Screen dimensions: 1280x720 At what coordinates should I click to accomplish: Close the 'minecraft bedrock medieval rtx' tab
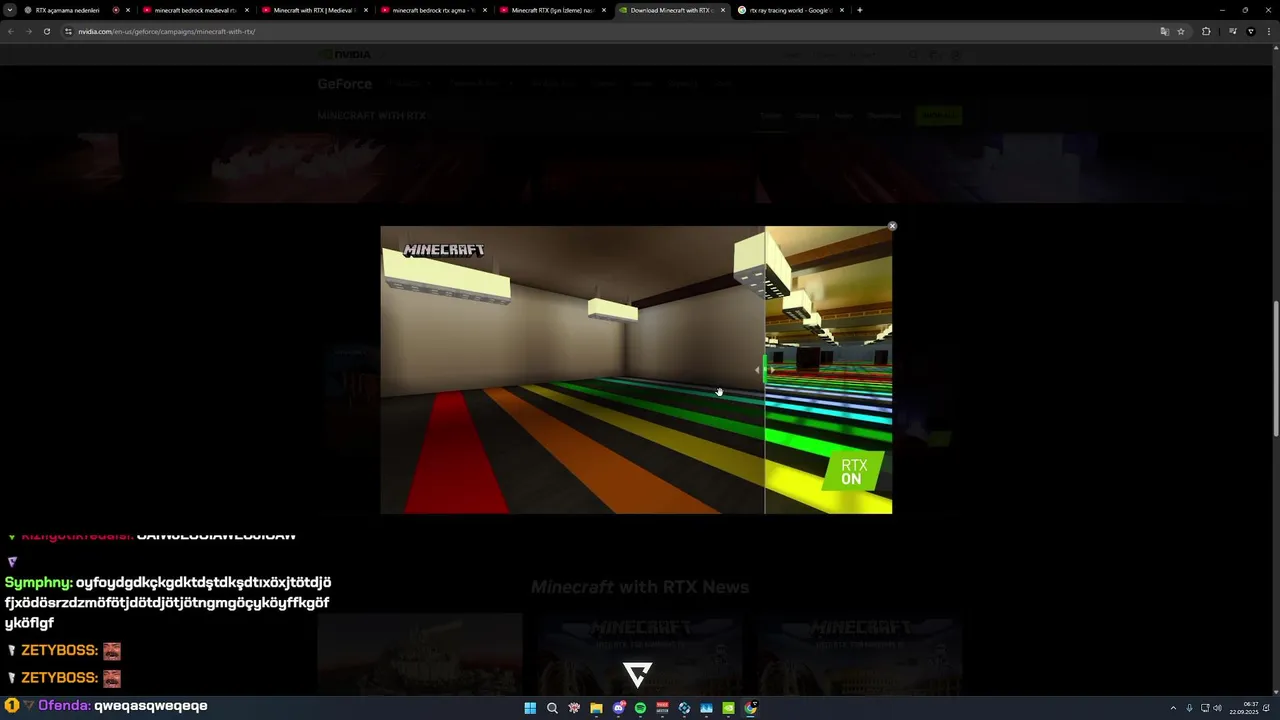point(247,10)
